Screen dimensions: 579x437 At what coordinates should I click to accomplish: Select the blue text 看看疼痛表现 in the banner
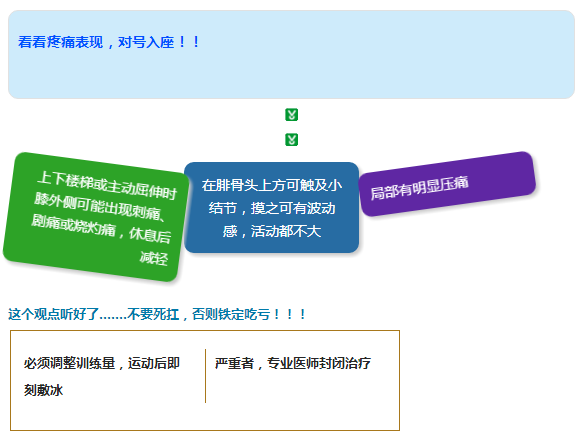click(61, 42)
